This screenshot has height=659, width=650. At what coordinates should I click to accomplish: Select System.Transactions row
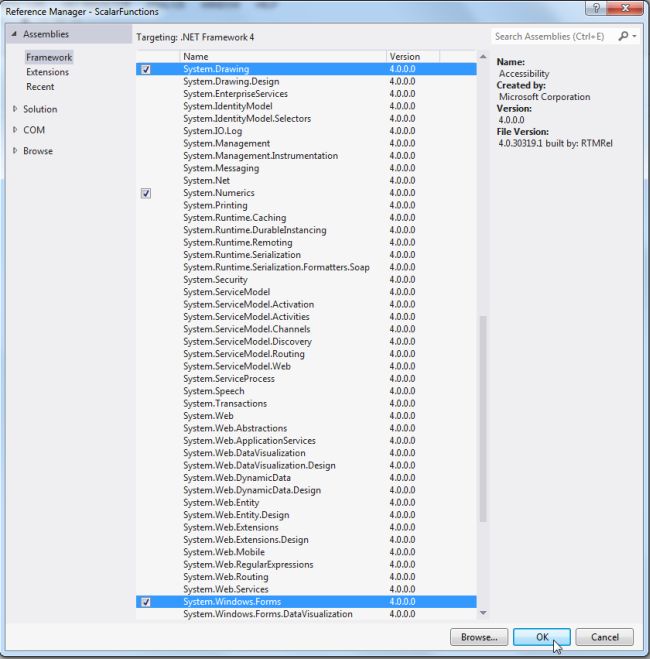(306, 403)
